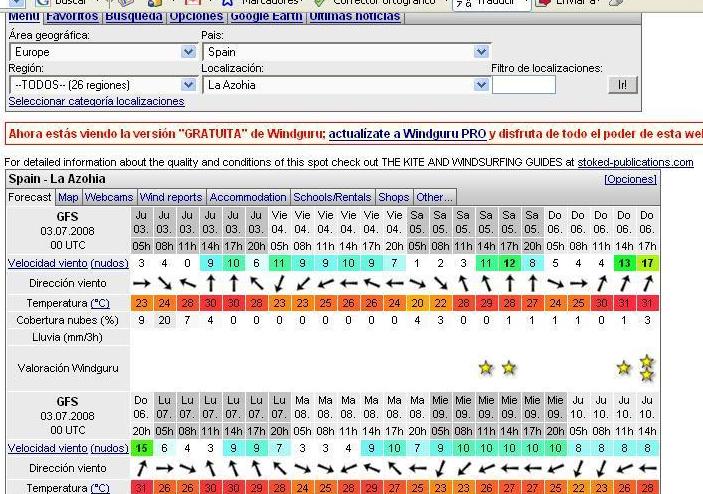Select the Busqueda tab
This screenshot has width=703, height=494.
(134, 17)
